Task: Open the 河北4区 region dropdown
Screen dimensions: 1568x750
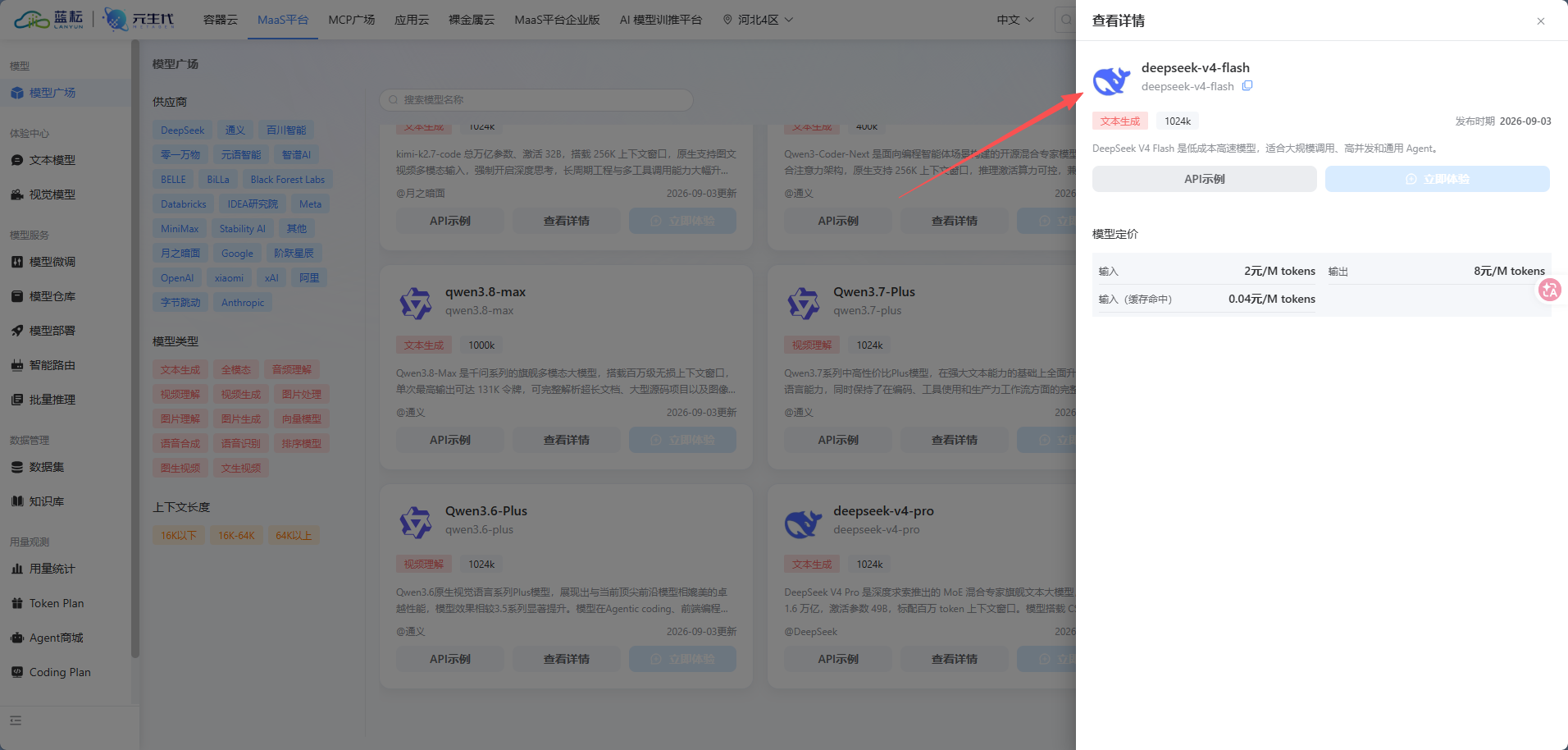Action: (x=758, y=20)
